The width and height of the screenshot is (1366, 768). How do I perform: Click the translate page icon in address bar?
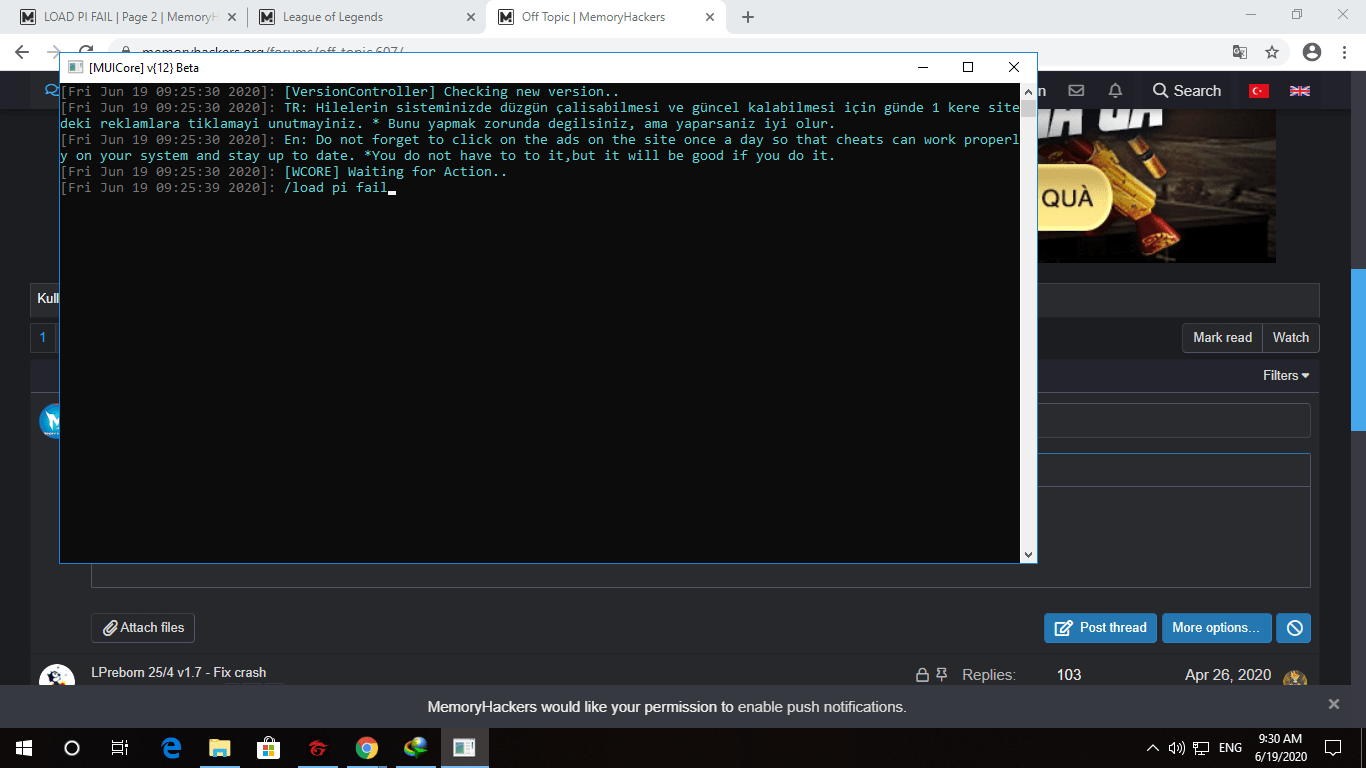[1239, 52]
